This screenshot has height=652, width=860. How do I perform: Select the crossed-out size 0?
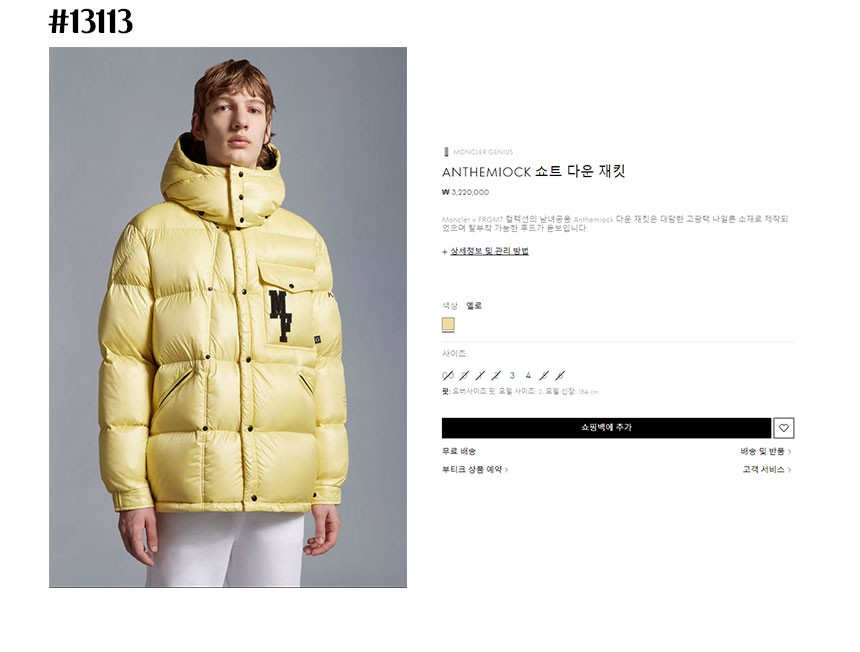(465, 376)
